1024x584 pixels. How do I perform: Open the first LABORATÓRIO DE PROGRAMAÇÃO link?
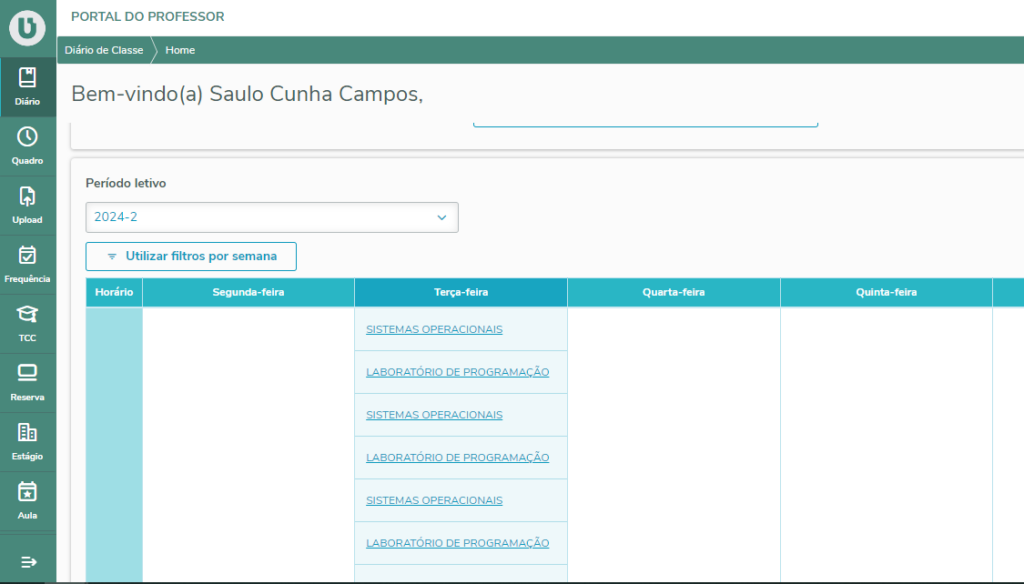pyautogui.click(x=457, y=372)
